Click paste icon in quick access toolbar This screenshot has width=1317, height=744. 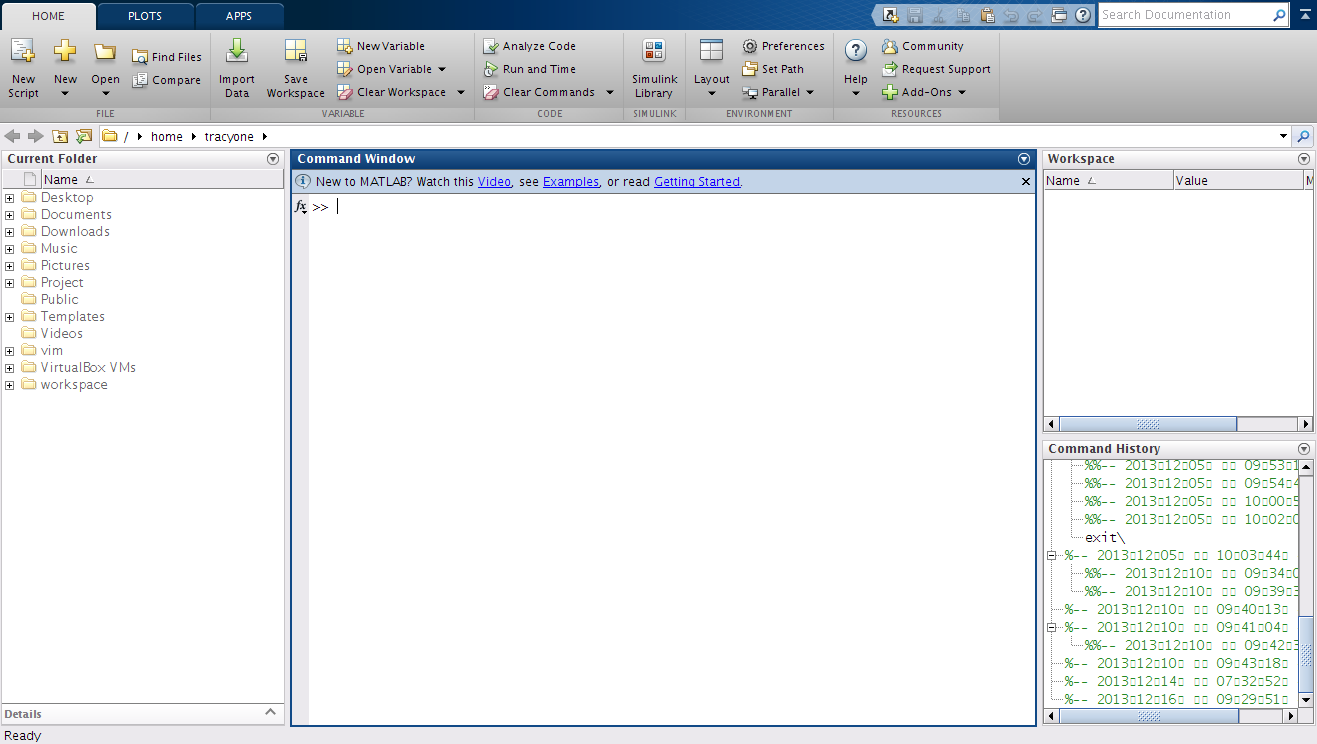tap(988, 15)
